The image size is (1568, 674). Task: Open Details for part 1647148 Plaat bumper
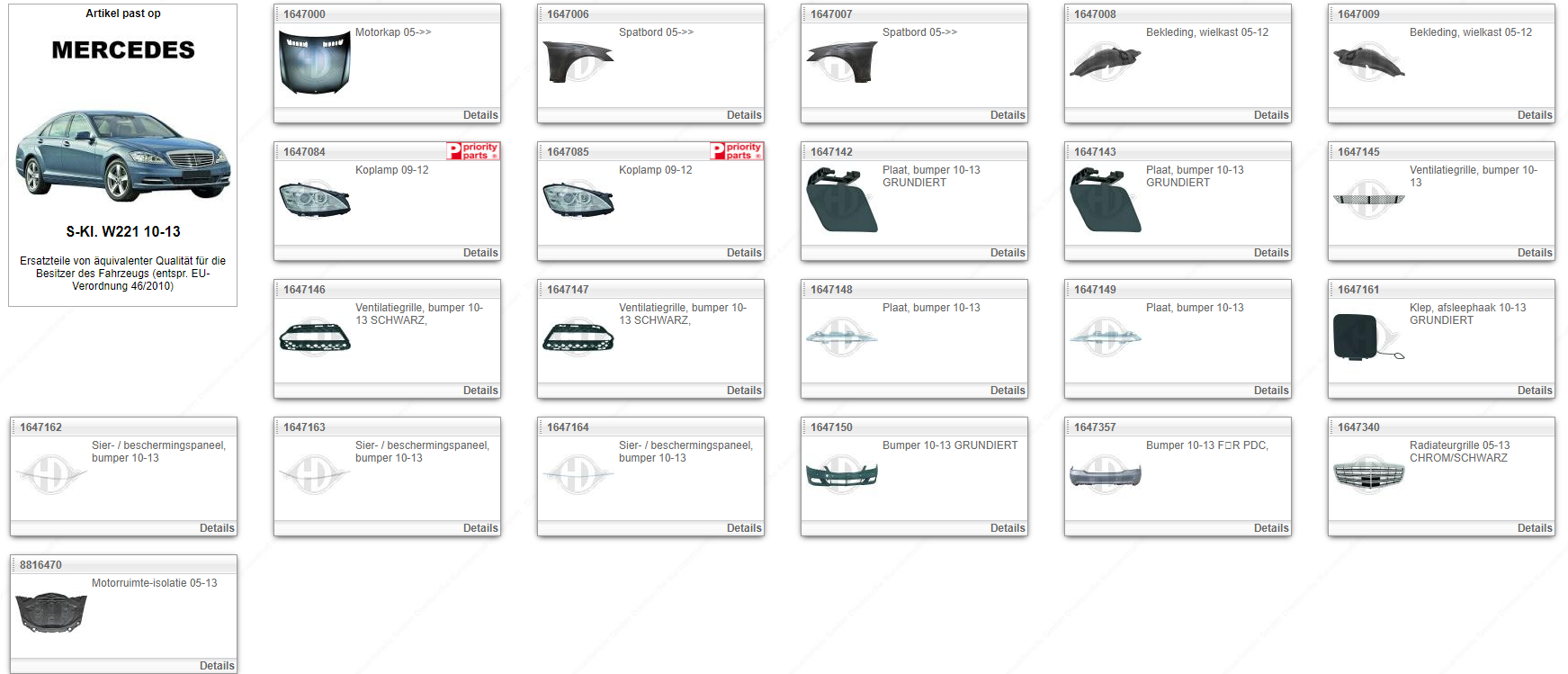pos(1008,391)
